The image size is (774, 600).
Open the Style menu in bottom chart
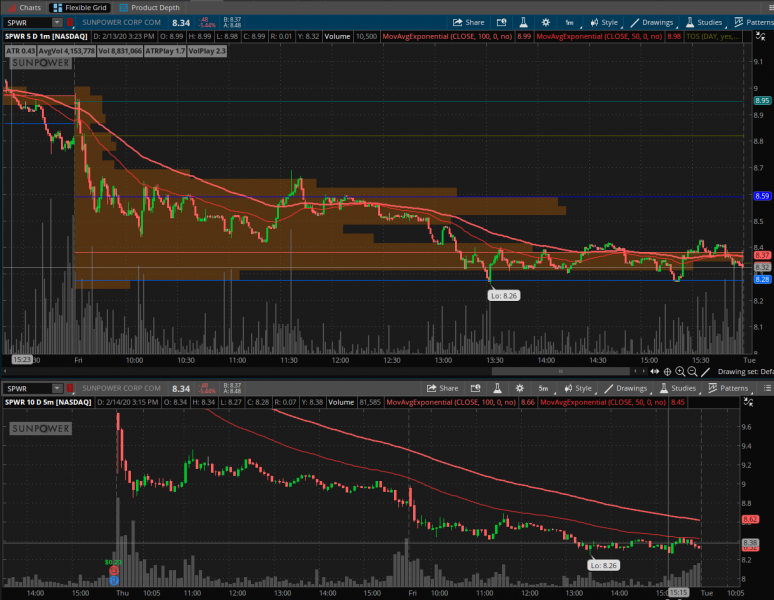coord(578,388)
